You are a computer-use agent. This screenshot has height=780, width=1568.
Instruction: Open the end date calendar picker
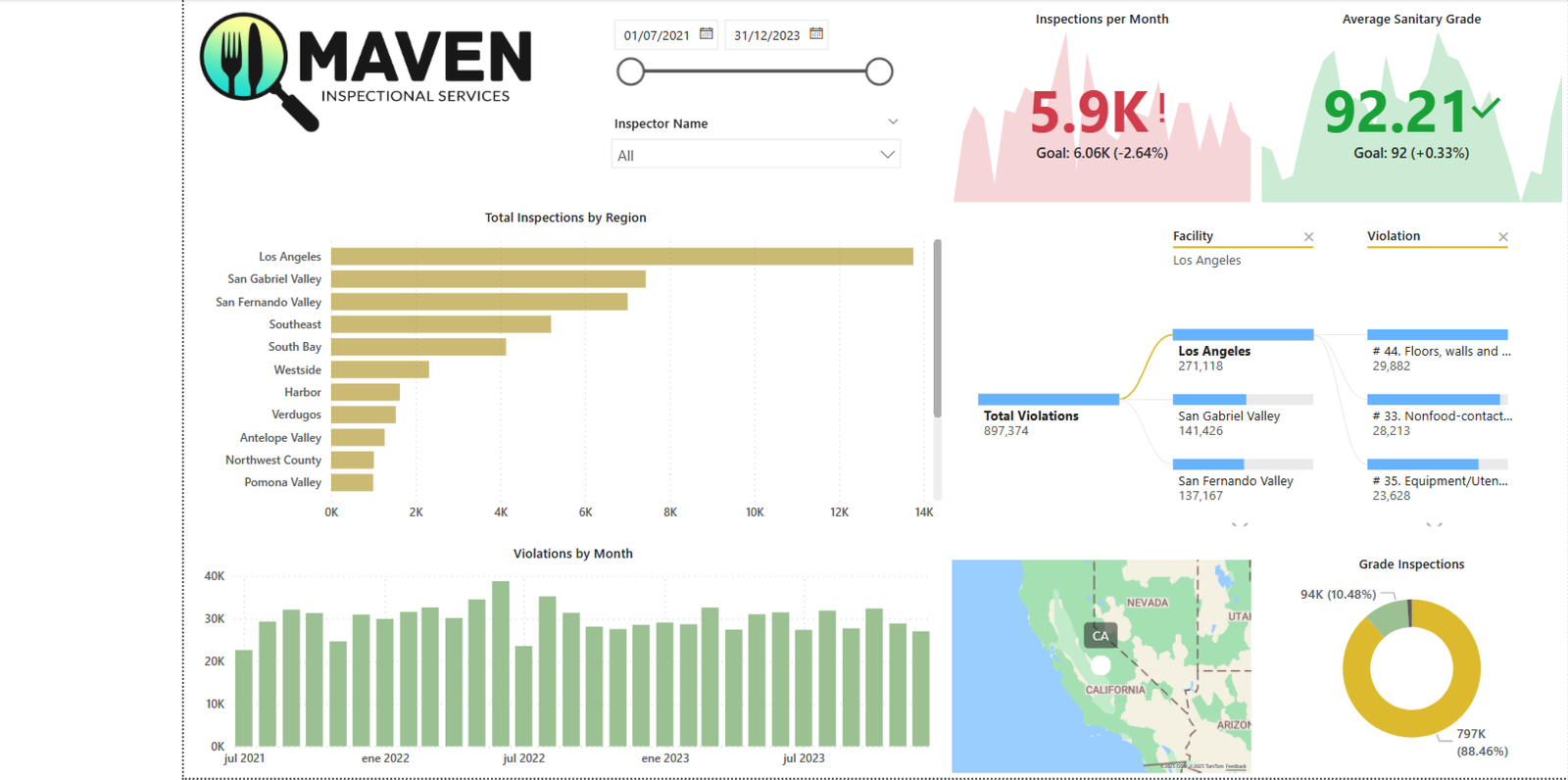pos(816,34)
